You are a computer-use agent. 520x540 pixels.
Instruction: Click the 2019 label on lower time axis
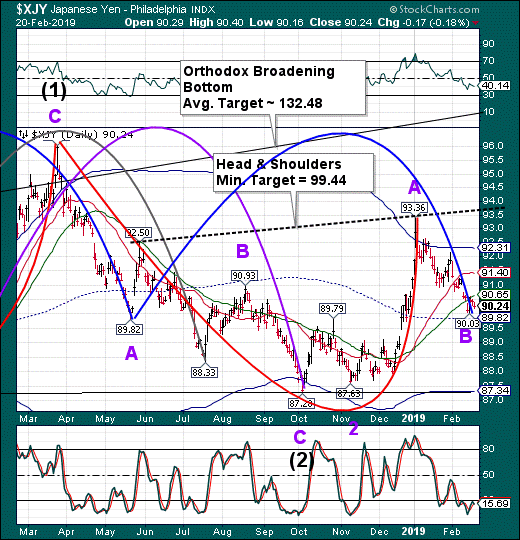click(x=414, y=531)
